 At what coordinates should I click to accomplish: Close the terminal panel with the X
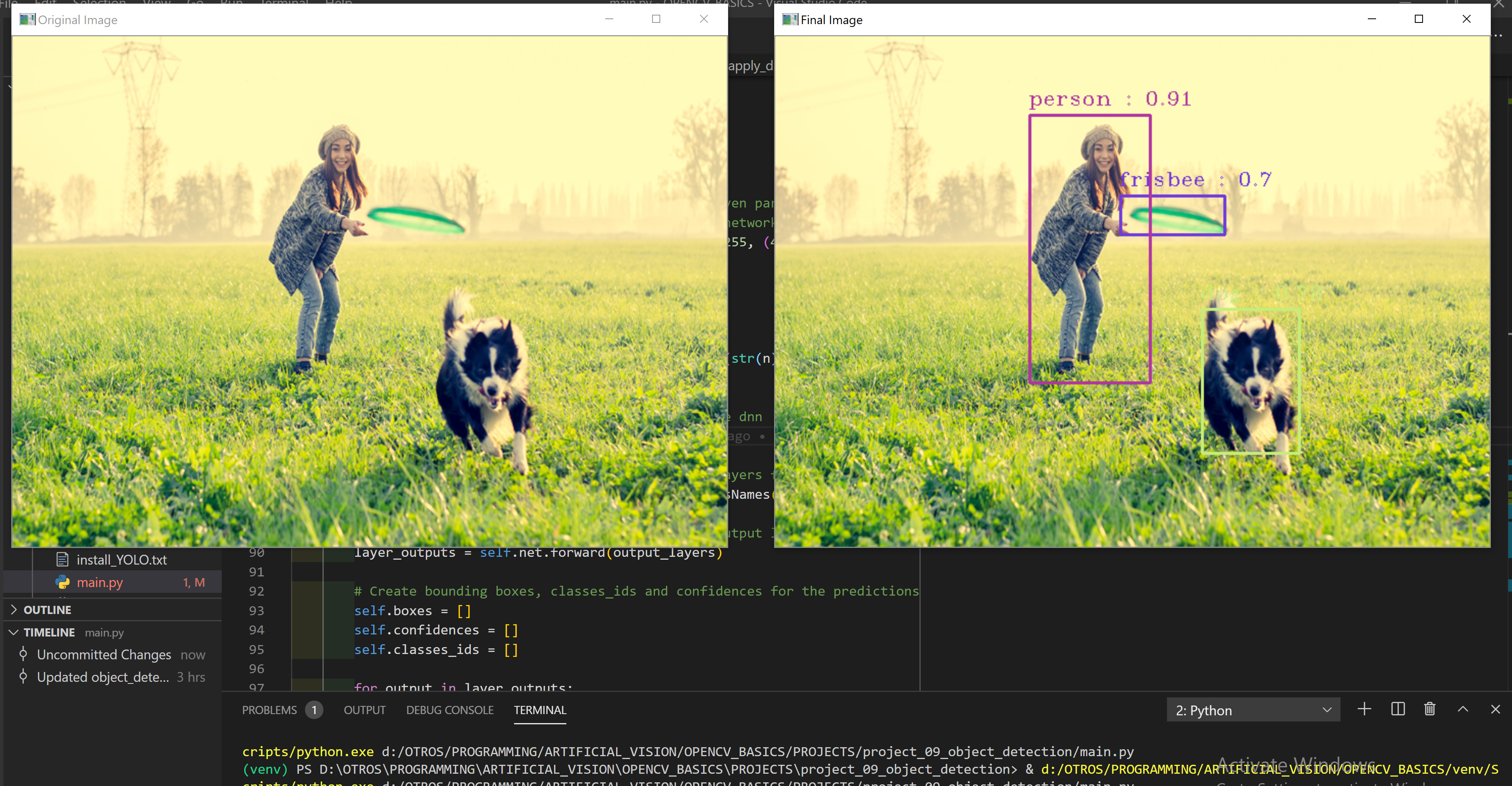[1495, 710]
